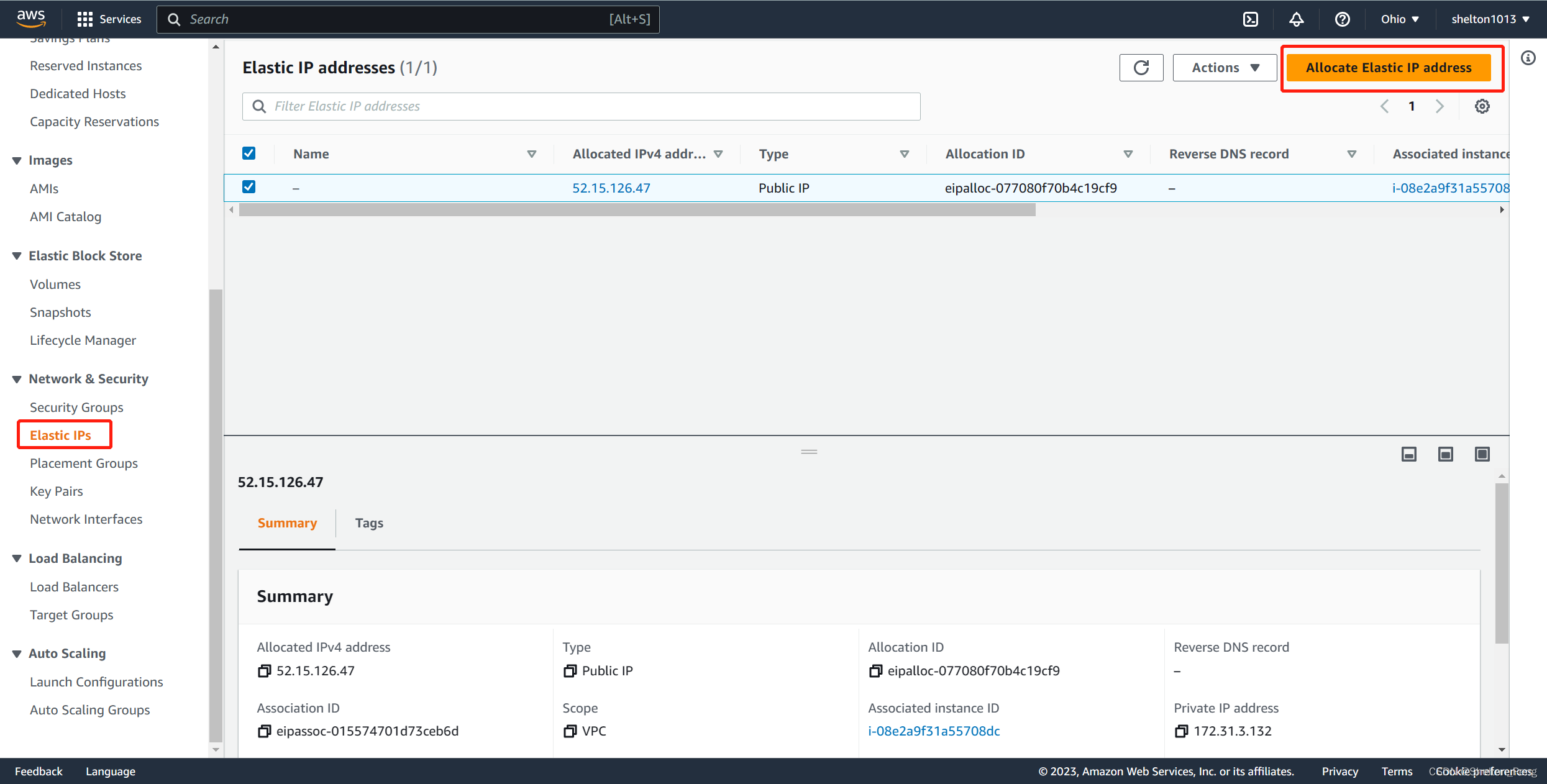
Task: Open the info panel icon at right
Action: tap(1528, 58)
